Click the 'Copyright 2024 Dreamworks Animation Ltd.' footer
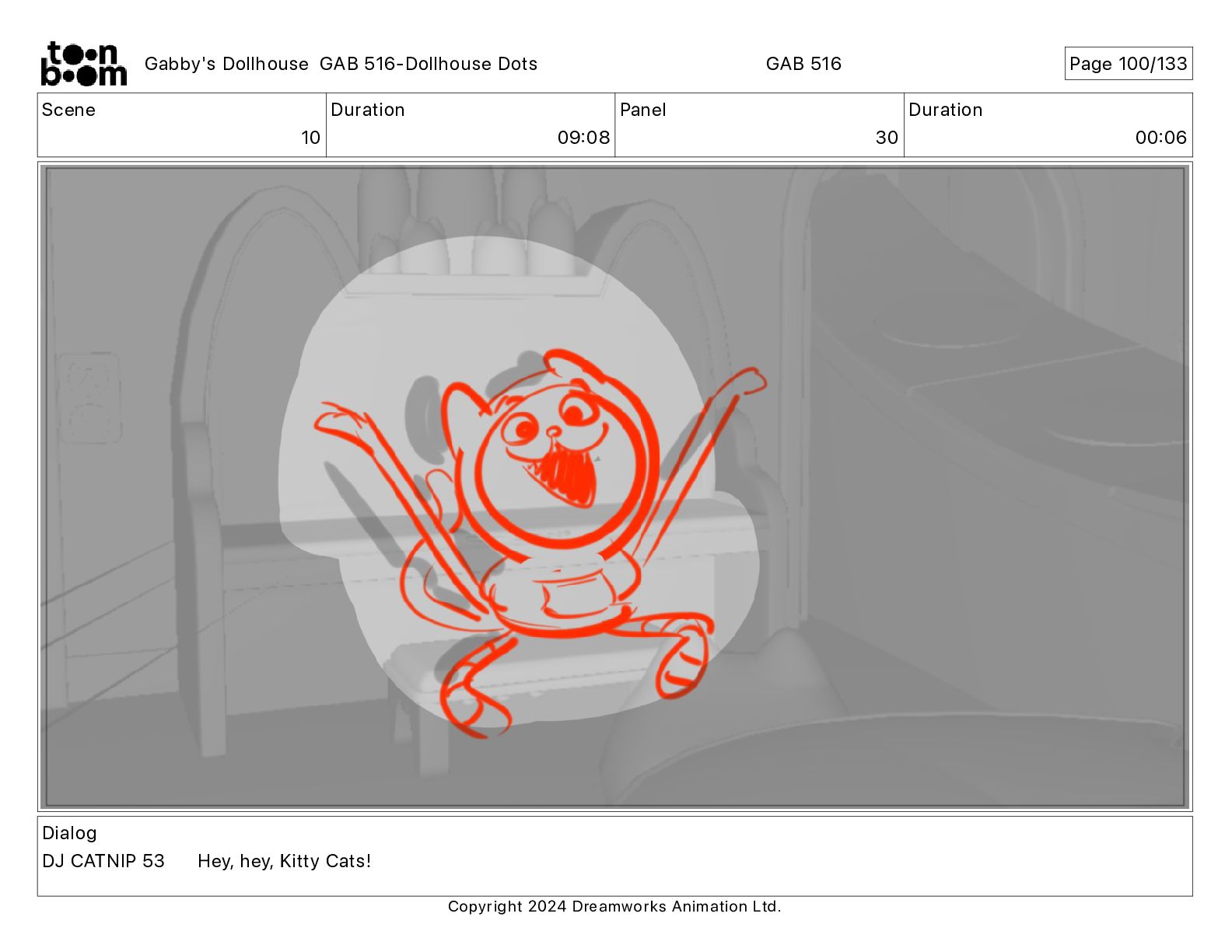The image size is (1232, 952). (x=614, y=906)
